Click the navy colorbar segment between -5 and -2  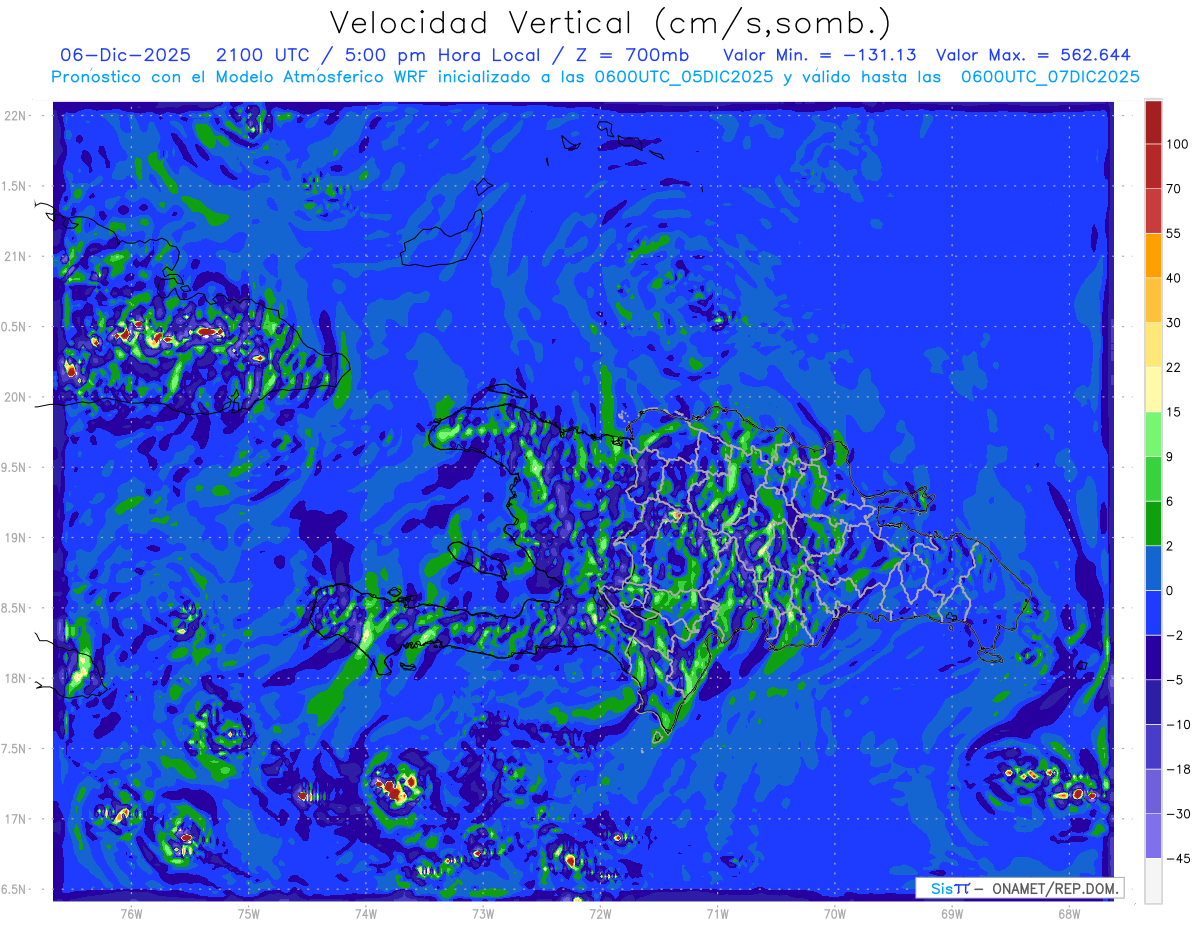pyautogui.click(x=1153, y=657)
